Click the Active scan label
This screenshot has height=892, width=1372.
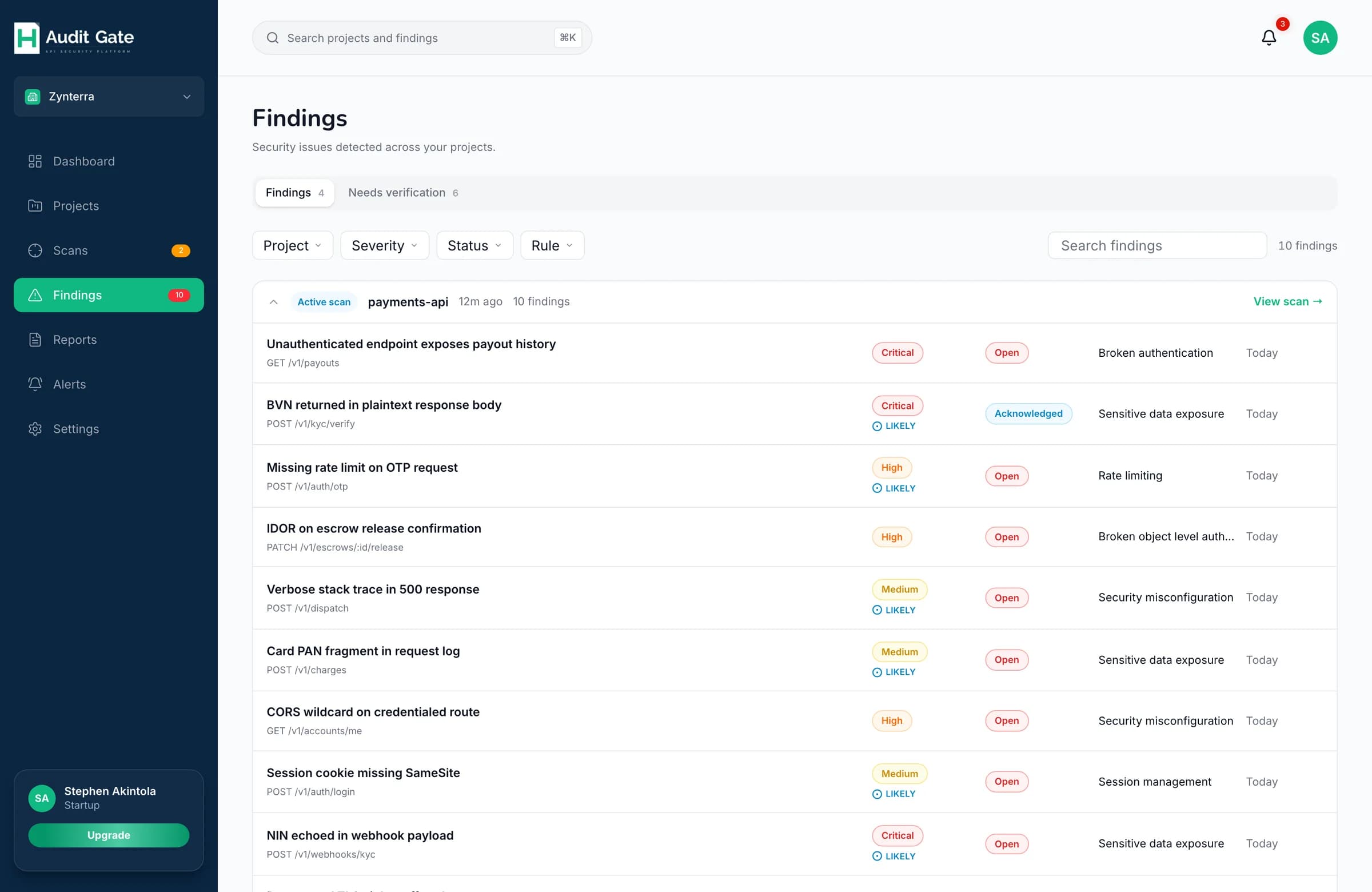(324, 302)
